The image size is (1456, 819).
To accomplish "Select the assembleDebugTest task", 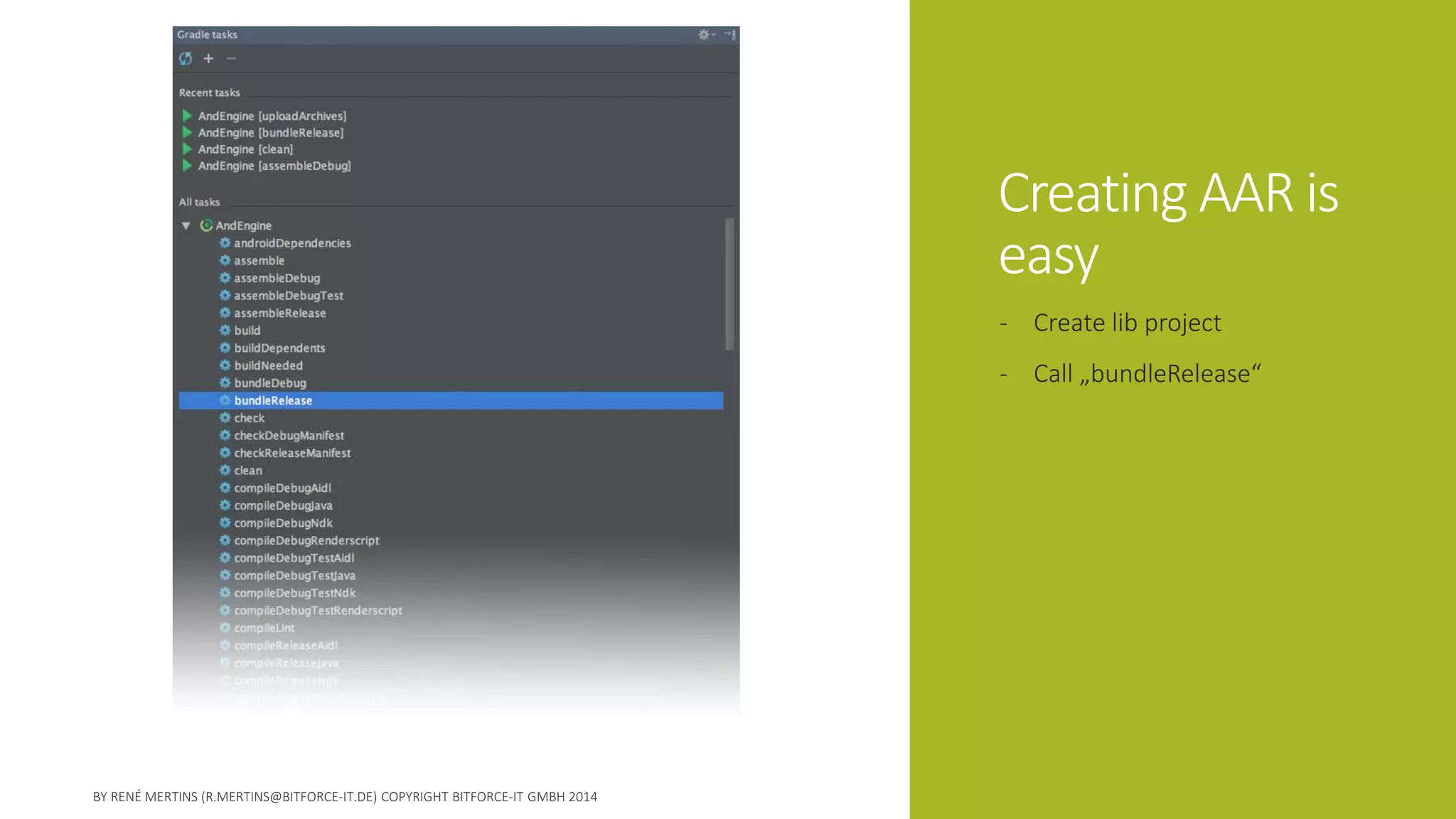I will (282, 296).
